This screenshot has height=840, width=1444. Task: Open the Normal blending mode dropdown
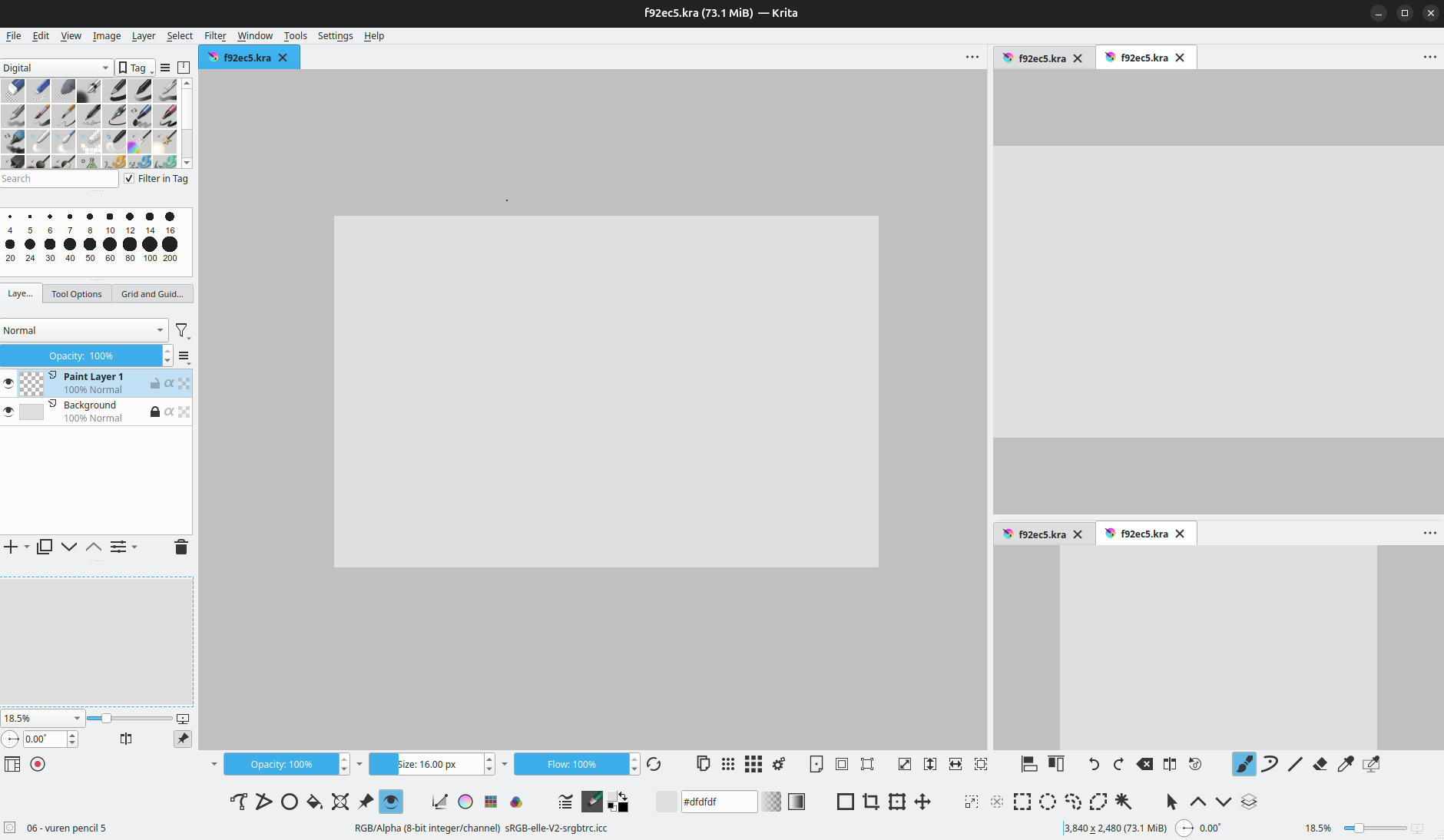coord(83,330)
